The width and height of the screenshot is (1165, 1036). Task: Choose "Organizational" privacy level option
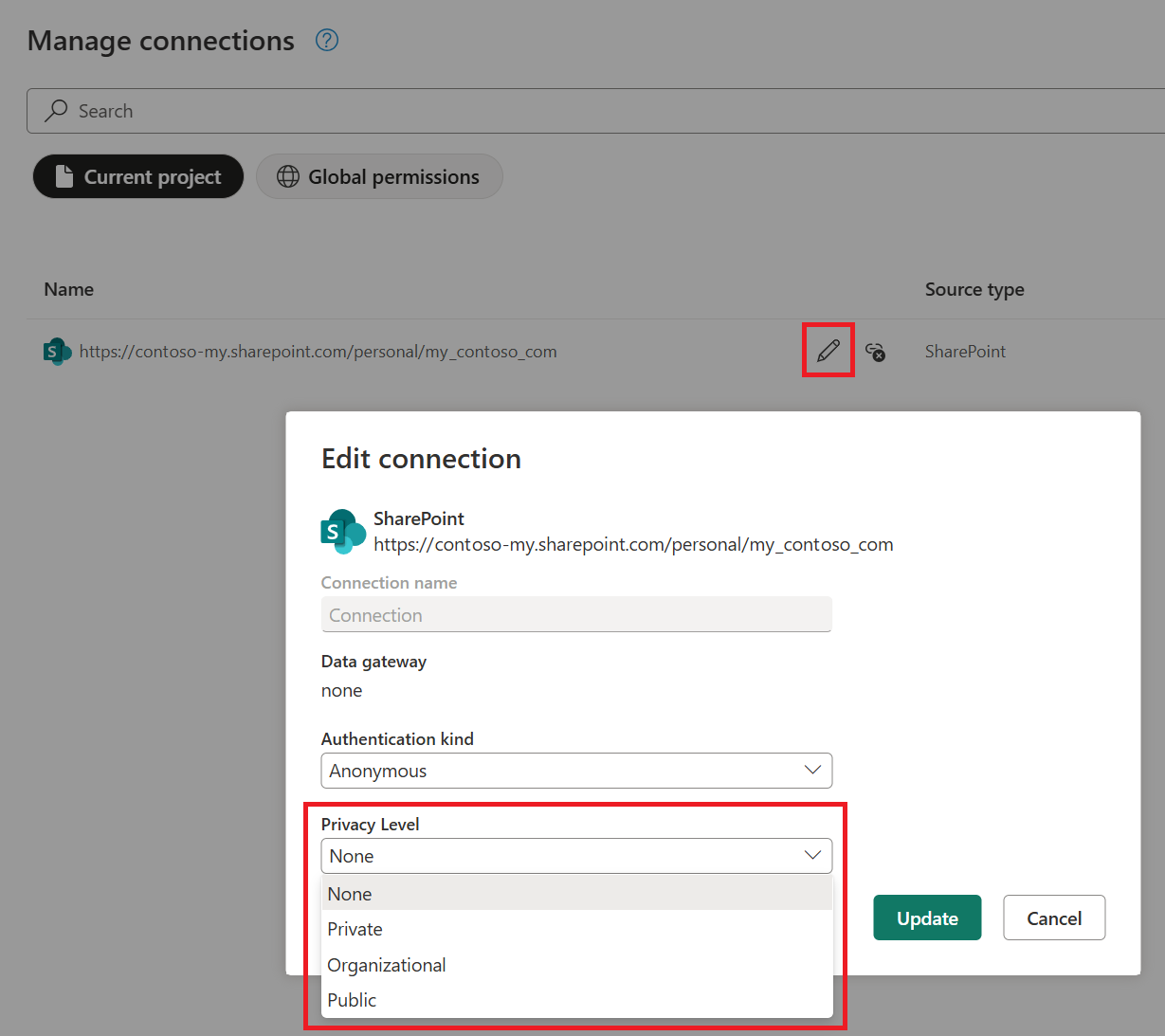pyautogui.click(x=386, y=965)
